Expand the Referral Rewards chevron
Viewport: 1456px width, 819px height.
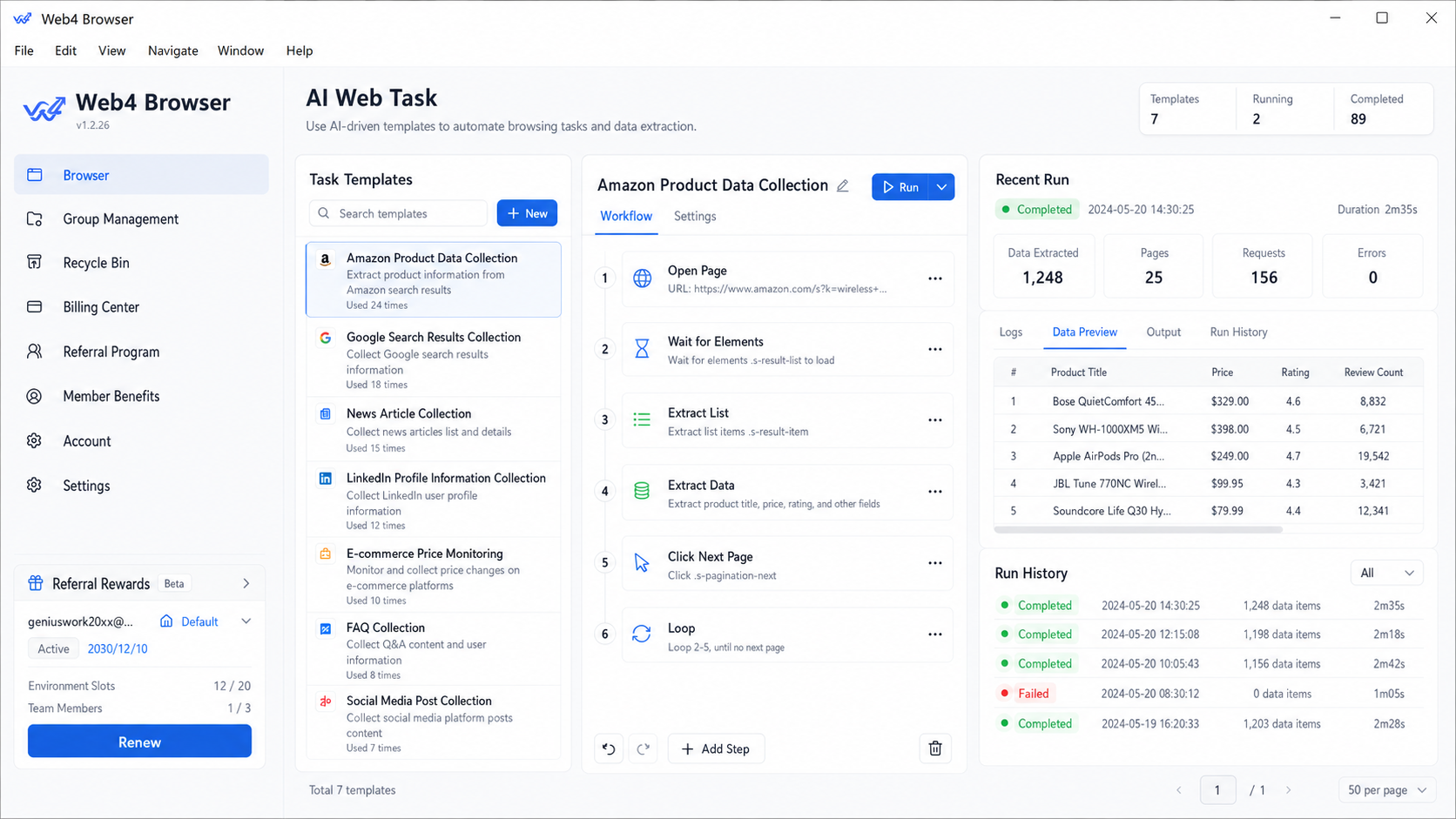point(246,584)
